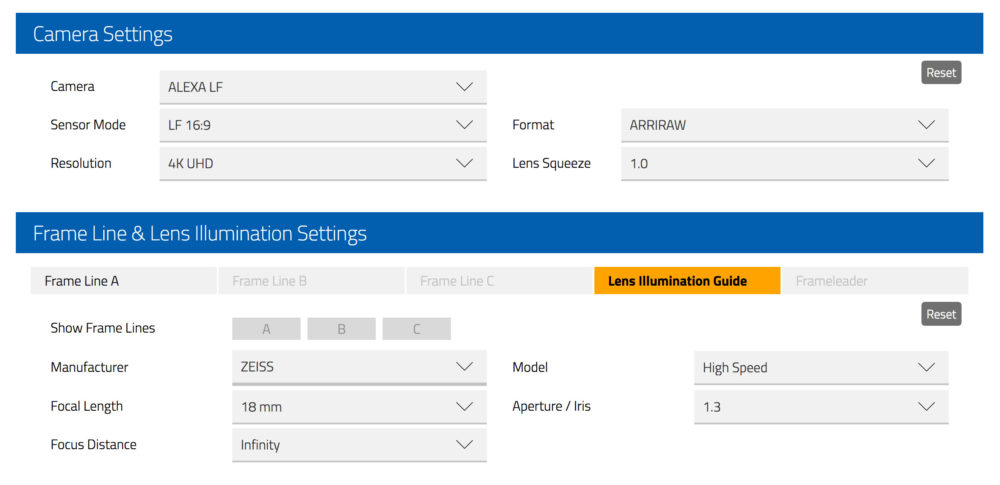Screen dimensions: 1000x485
Task: Switch to the Frame Line B tab
Action: click(x=312, y=281)
